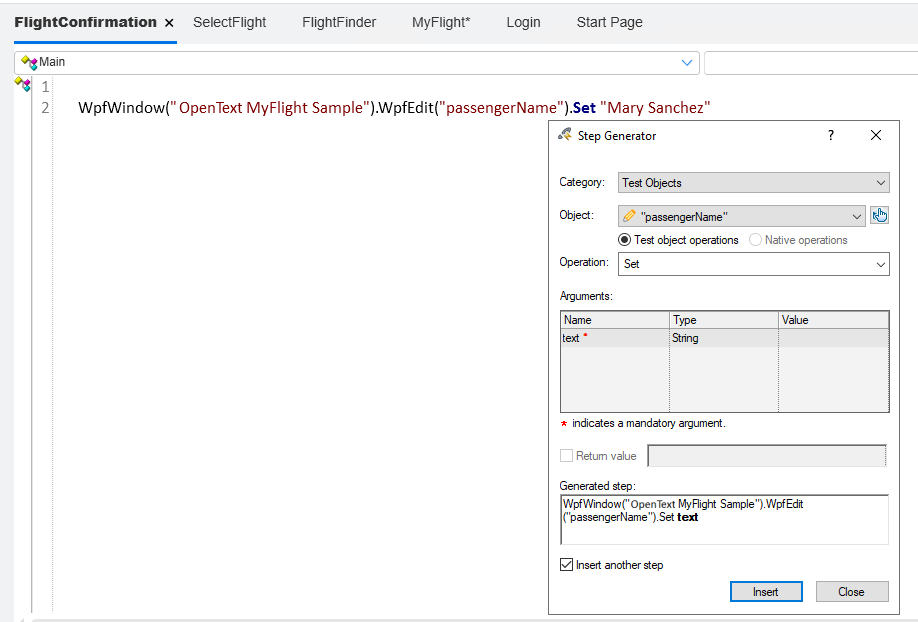
Task: Uncheck the Insert another step checkbox
Action: click(x=567, y=565)
